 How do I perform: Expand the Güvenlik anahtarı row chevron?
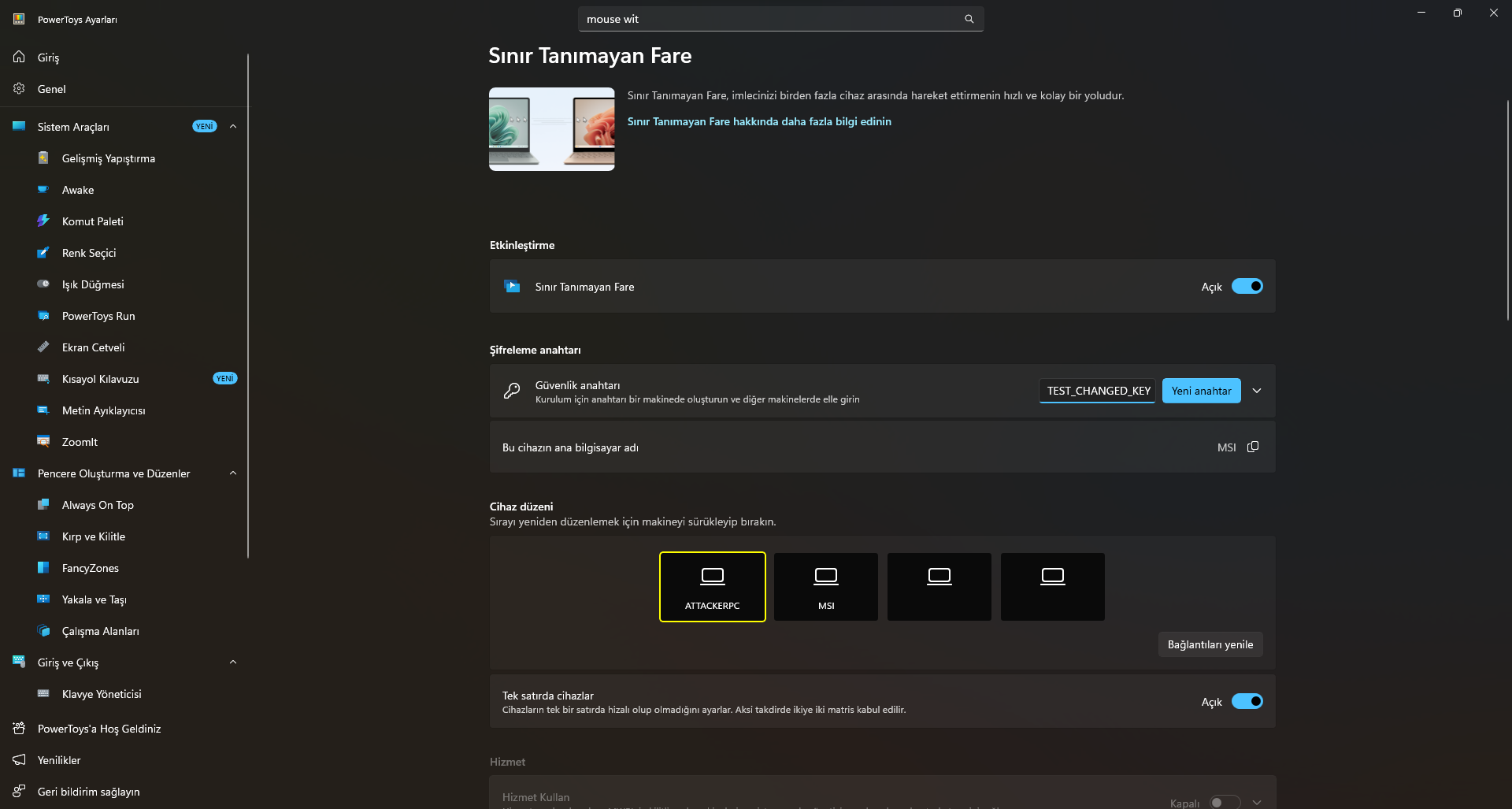(x=1257, y=391)
